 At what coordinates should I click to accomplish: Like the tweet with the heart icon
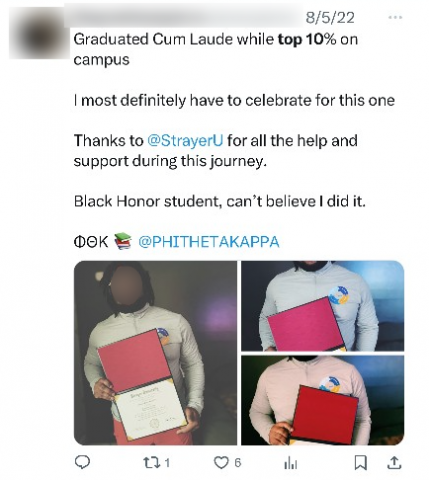(x=220, y=462)
